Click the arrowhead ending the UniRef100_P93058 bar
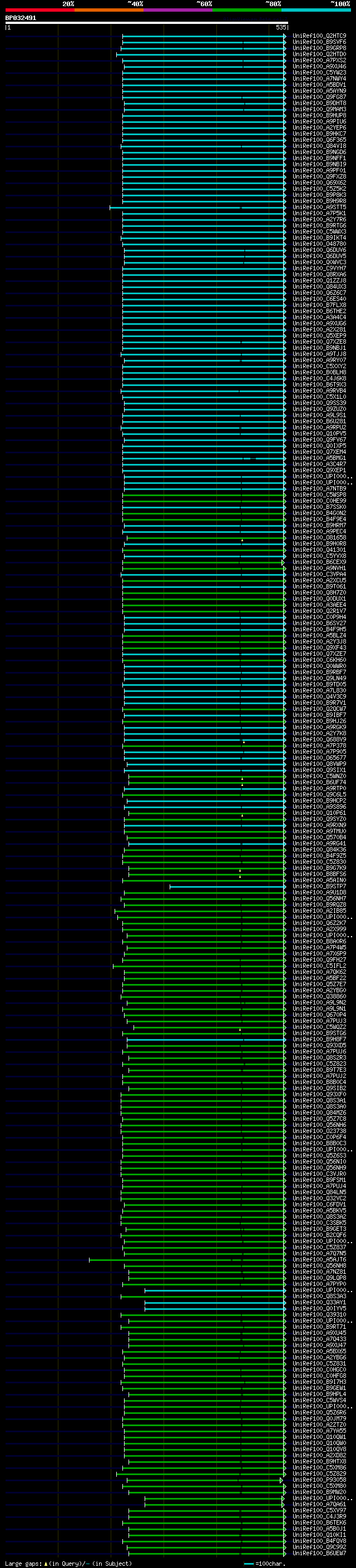Image resolution: width=356 pixels, height=1568 pixels. (x=282, y=1480)
